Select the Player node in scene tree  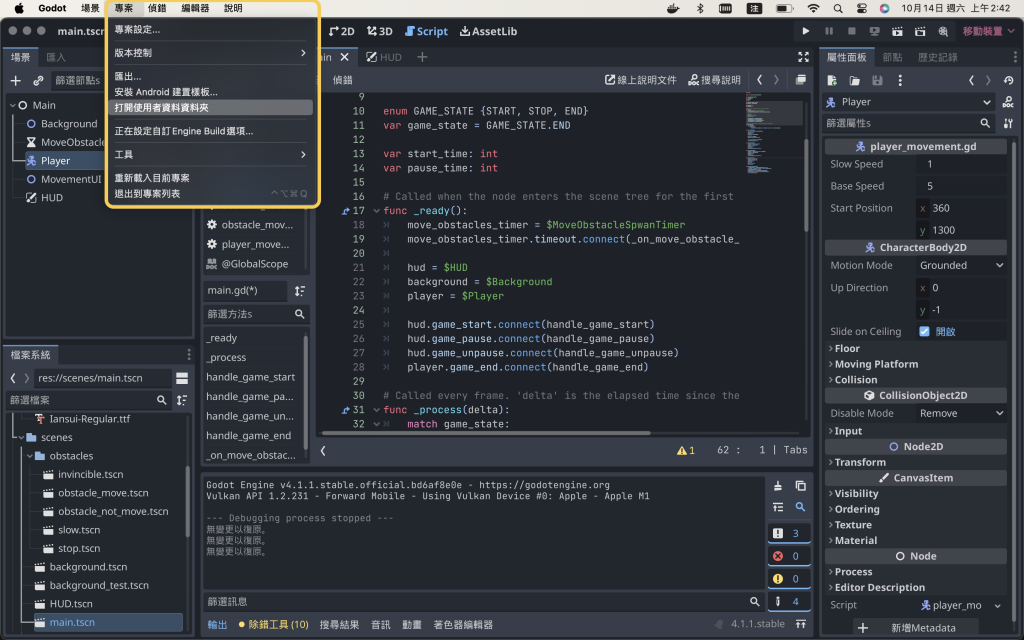coord(55,161)
